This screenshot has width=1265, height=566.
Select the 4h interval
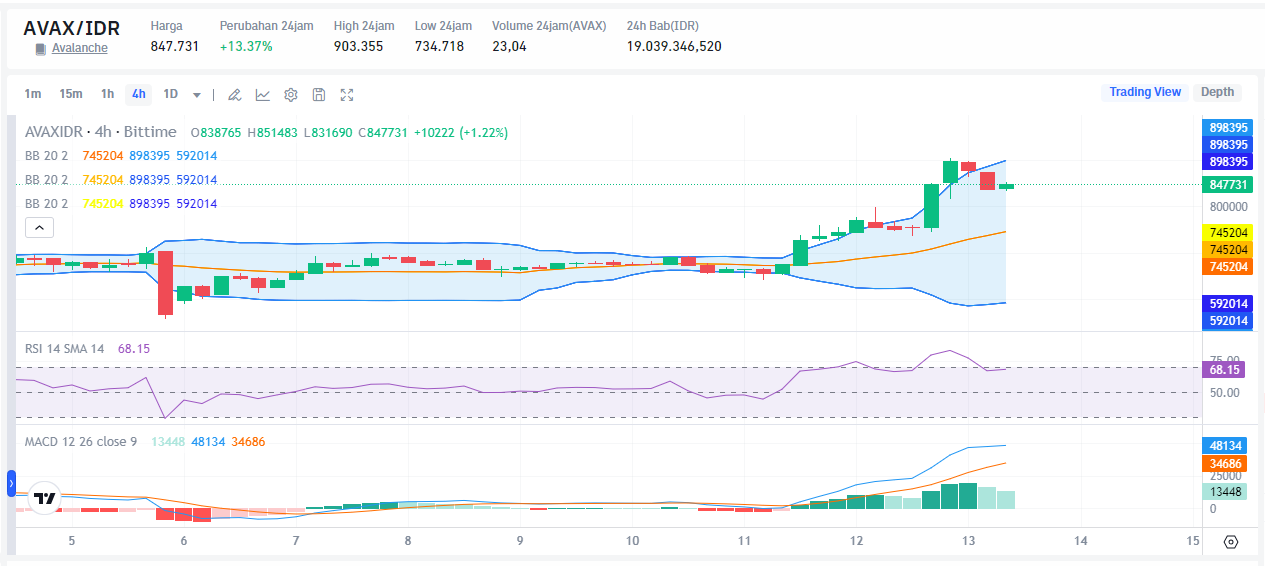tap(138, 94)
